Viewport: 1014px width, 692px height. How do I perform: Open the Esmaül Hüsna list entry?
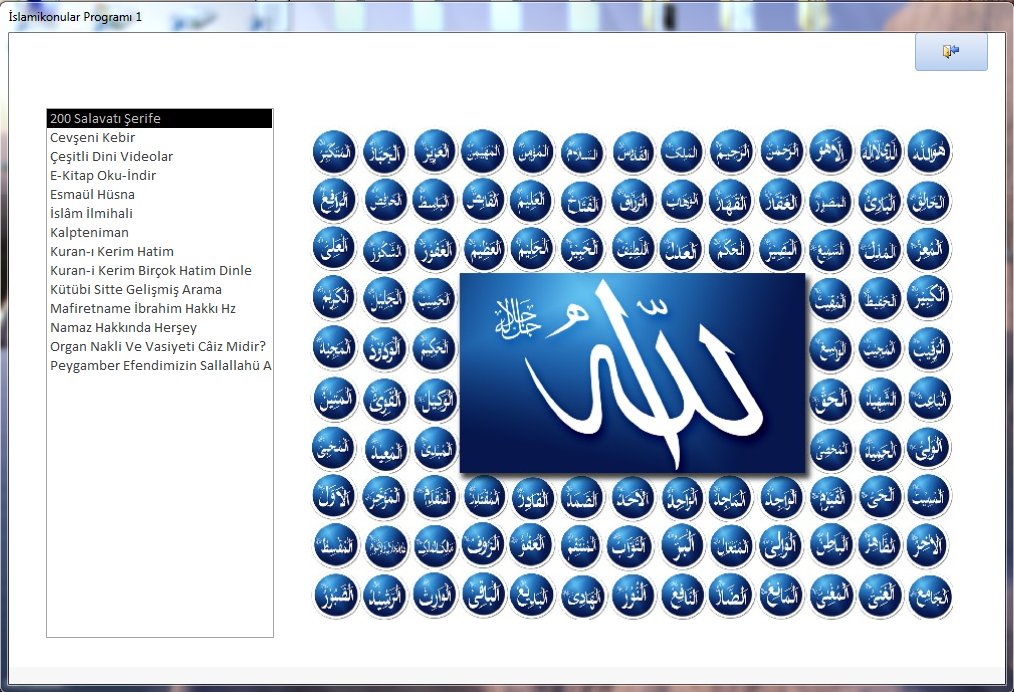click(x=92, y=195)
